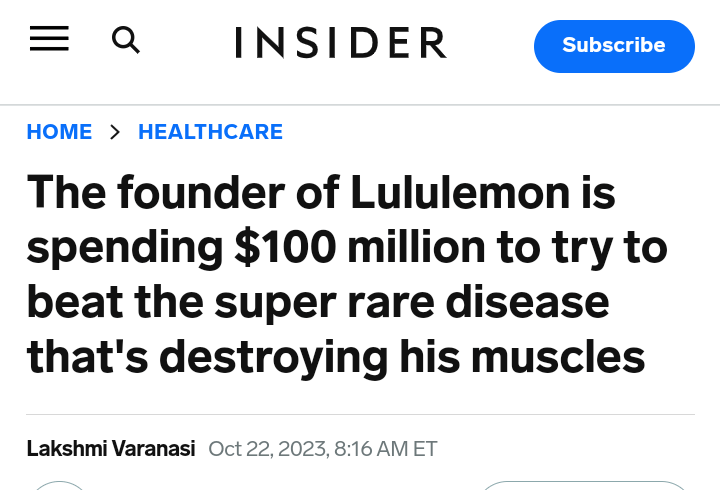Click the divider line above the byline
The width and height of the screenshot is (720, 490).
(360, 414)
